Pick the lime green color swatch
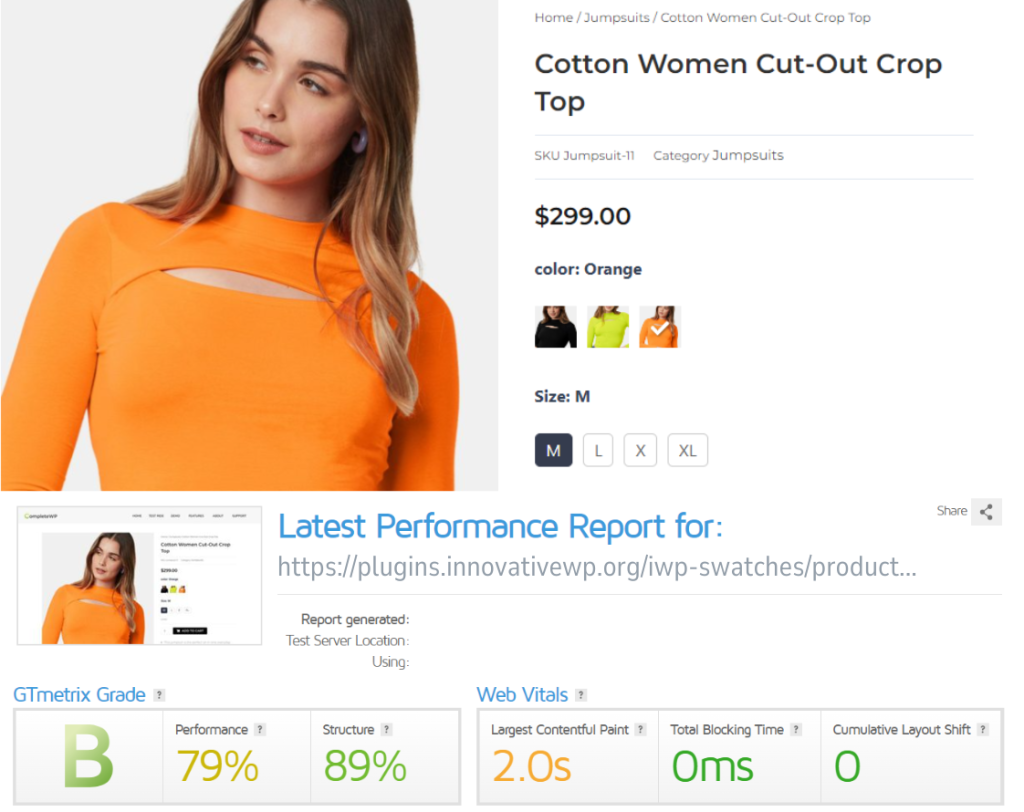 (608, 327)
